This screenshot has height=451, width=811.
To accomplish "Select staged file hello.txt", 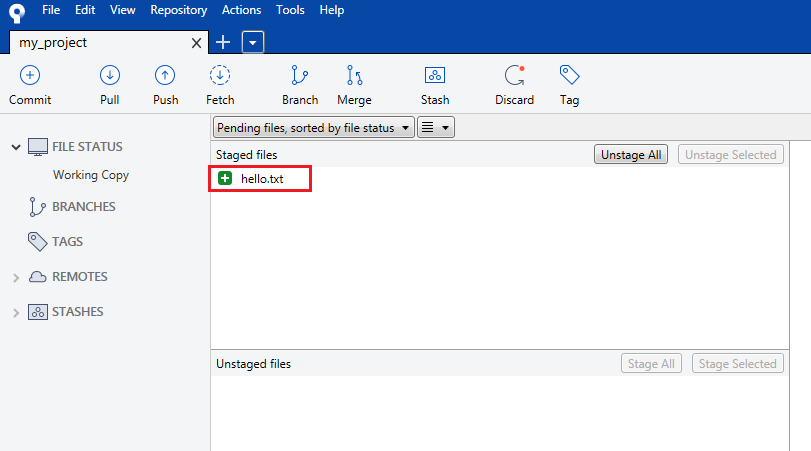I will pyautogui.click(x=261, y=179).
